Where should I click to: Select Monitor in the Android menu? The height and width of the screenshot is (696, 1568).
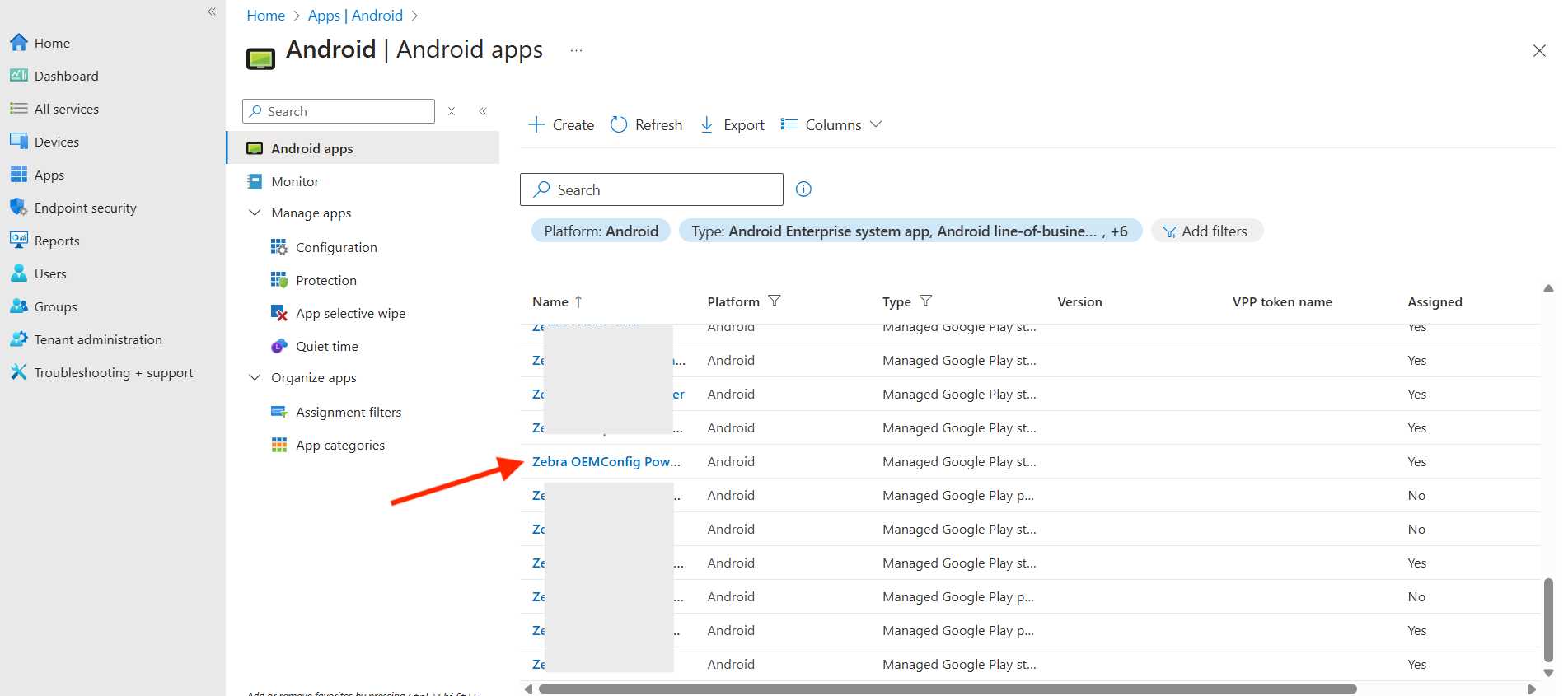coord(295,181)
